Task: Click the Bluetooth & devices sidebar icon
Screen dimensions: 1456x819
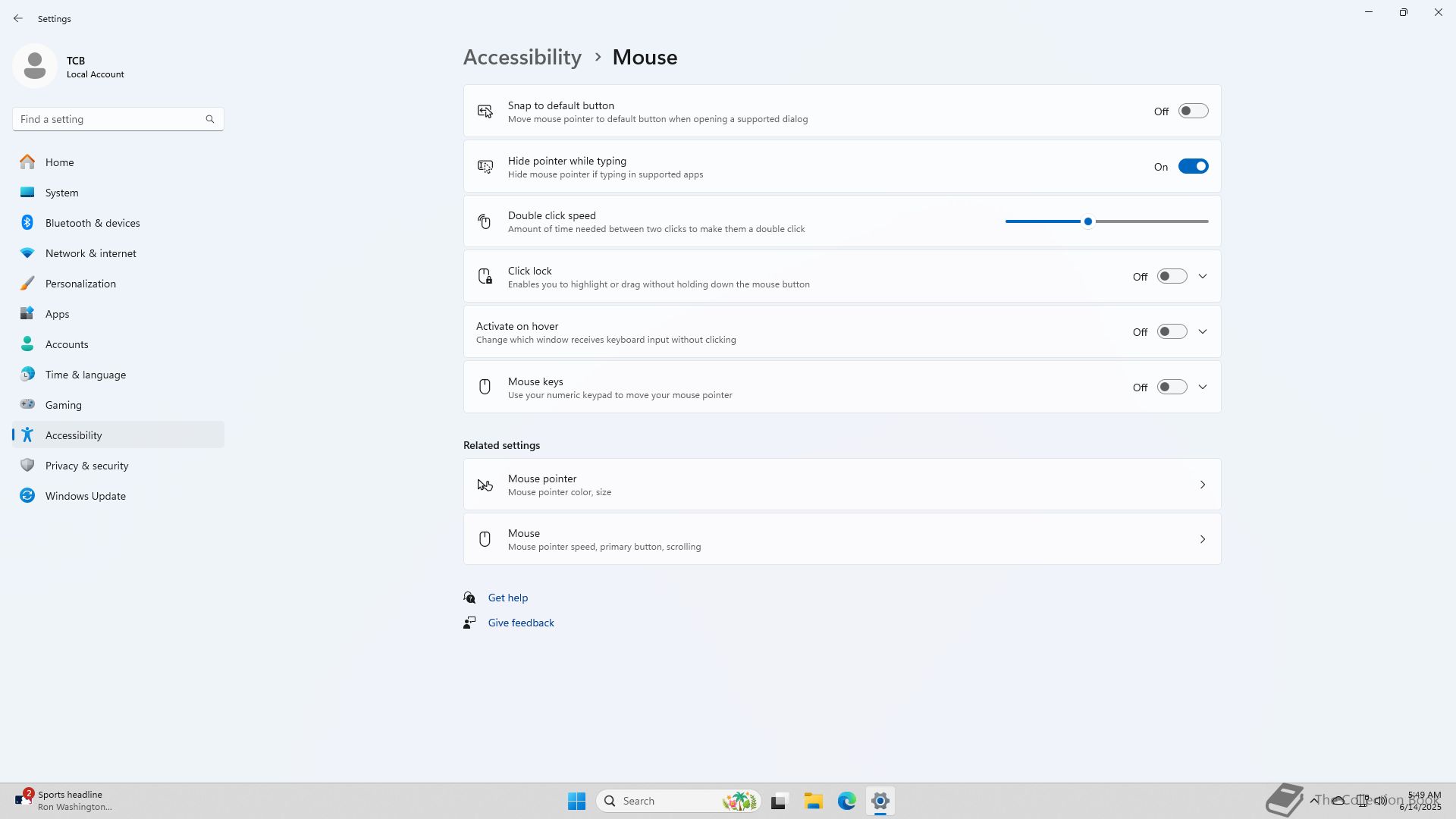Action: [27, 223]
